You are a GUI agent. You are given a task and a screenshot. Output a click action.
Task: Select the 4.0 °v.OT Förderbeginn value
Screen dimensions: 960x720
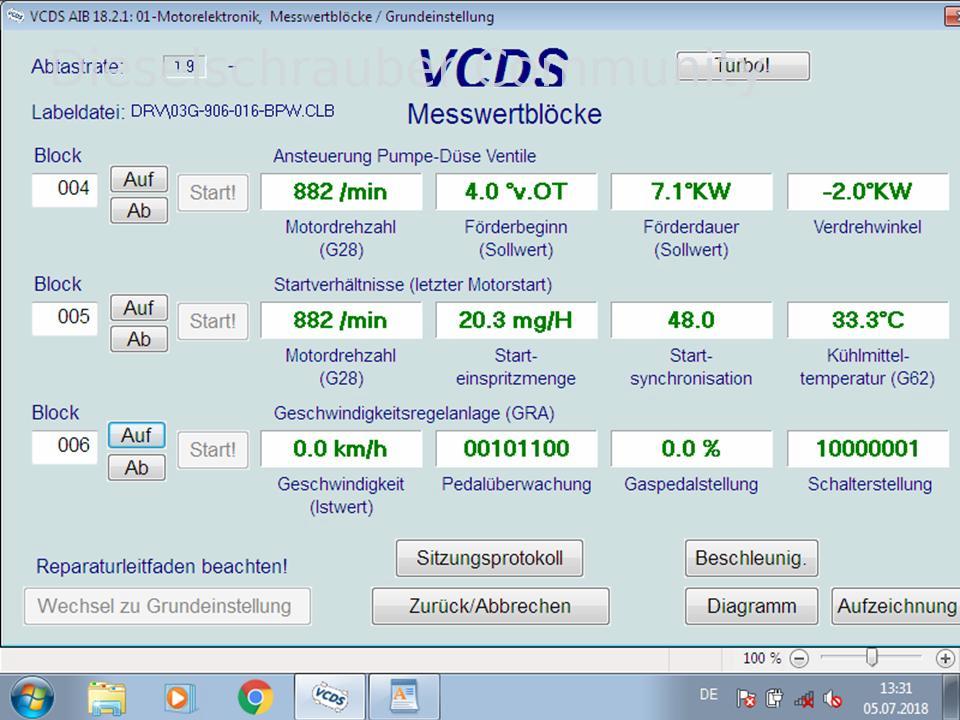516,192
